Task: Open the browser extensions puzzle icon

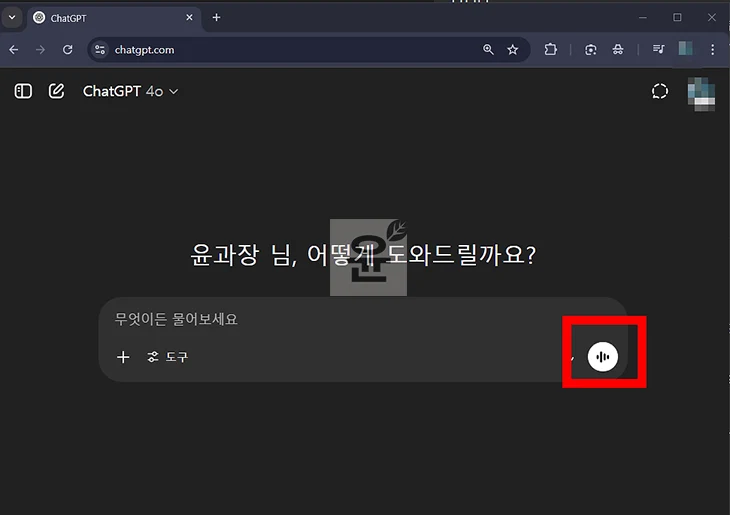Action: coord(550,49)
